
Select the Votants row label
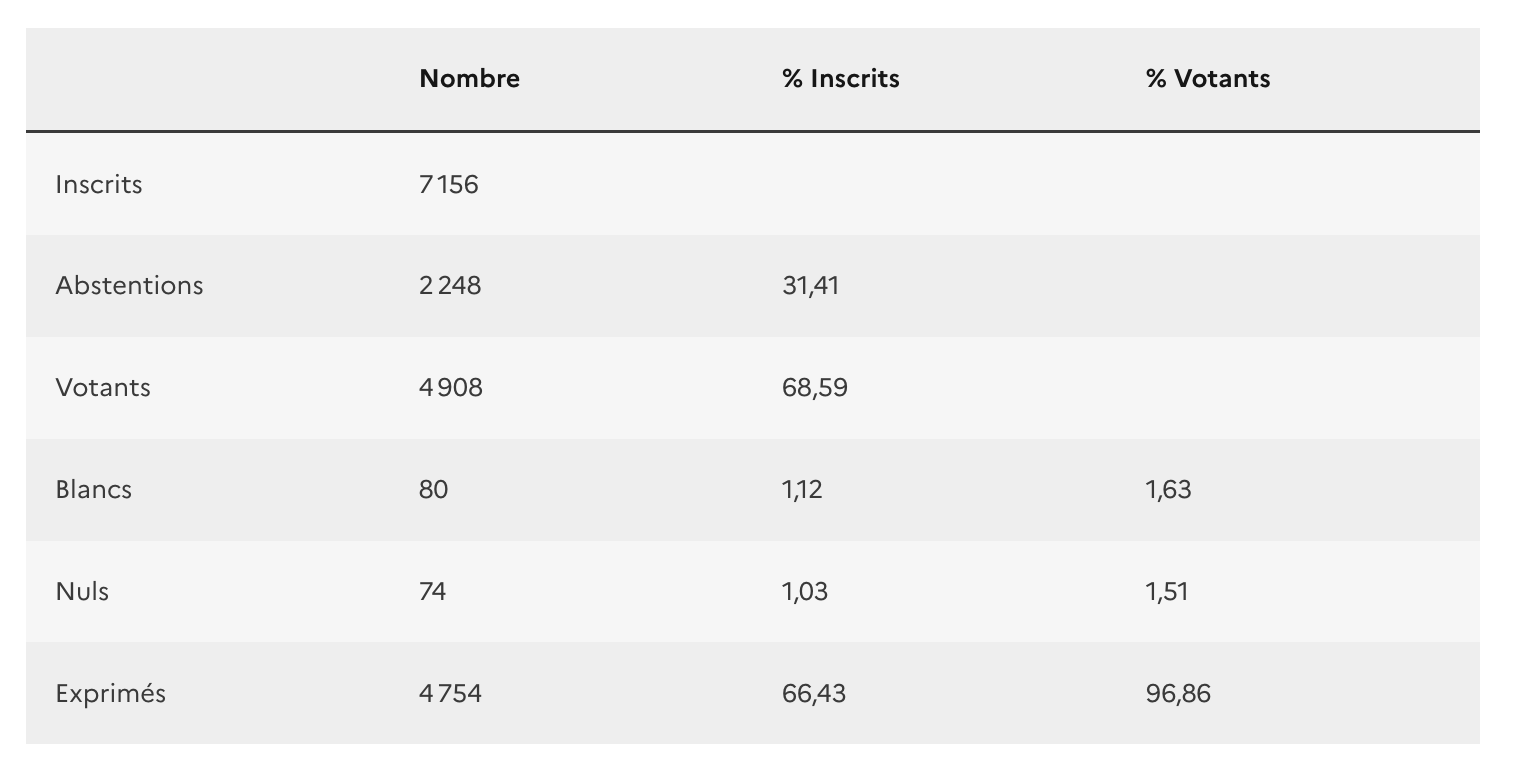coord(103,388)
